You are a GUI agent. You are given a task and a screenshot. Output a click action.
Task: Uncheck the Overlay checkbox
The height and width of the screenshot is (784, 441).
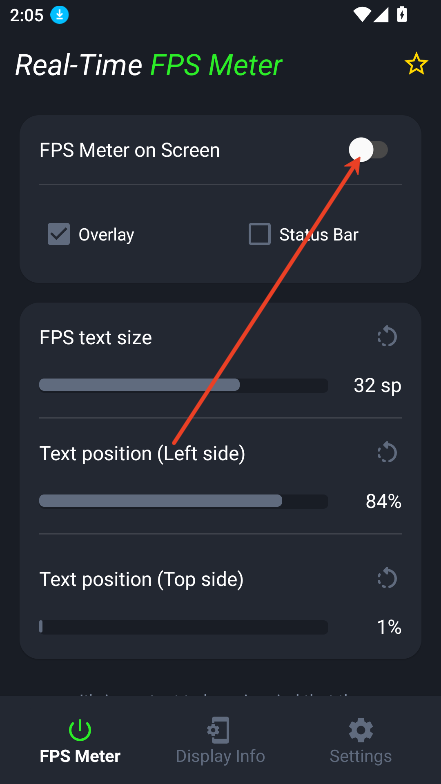[59, 234]
